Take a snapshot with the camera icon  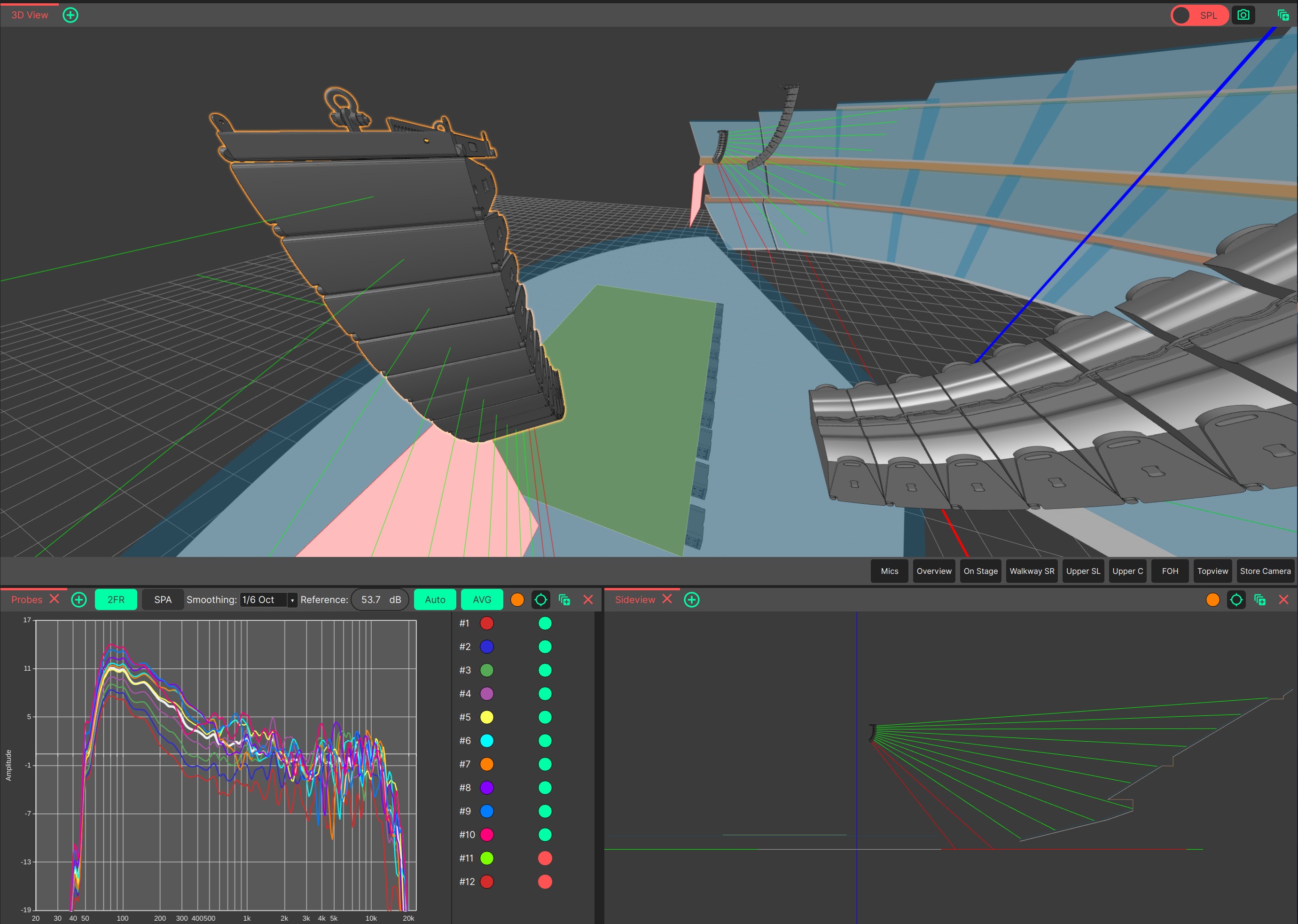[x=1243, y=16]
